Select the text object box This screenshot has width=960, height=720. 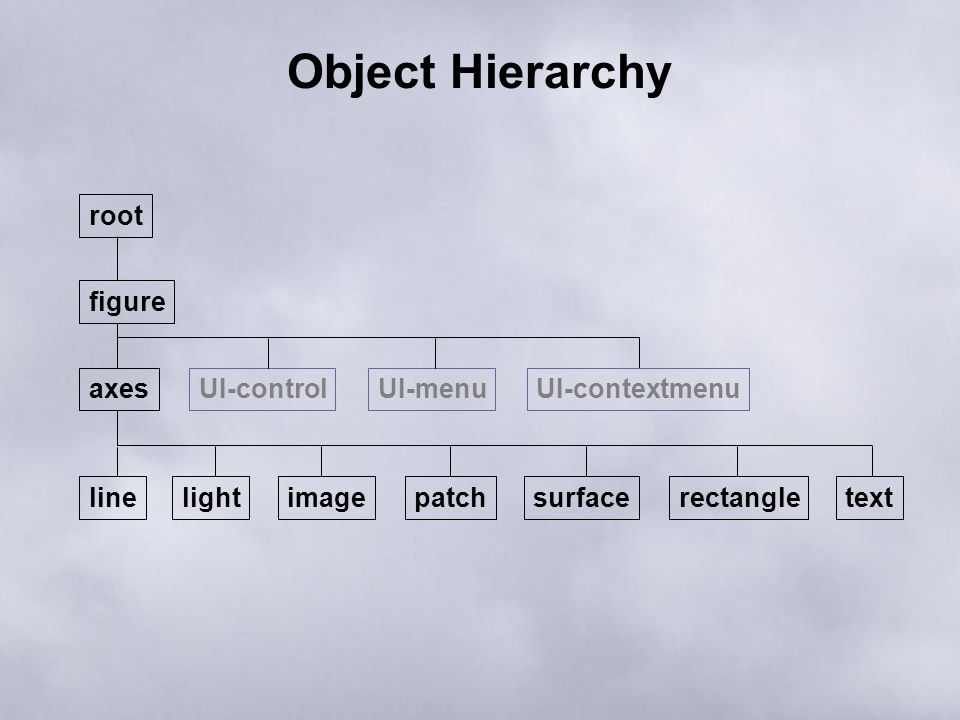click(x=870, y=498)
